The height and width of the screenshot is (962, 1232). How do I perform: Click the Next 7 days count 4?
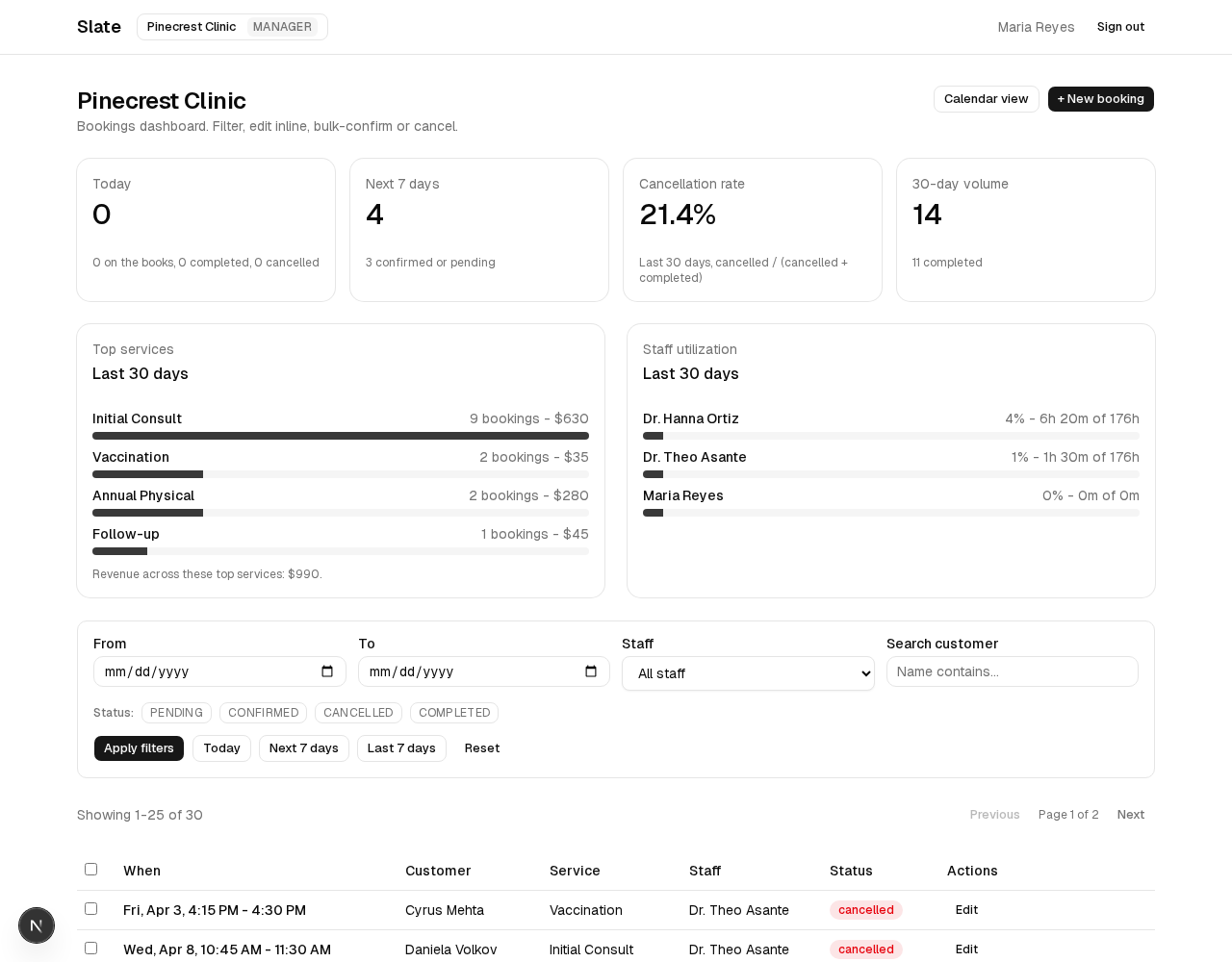point(374,215)
